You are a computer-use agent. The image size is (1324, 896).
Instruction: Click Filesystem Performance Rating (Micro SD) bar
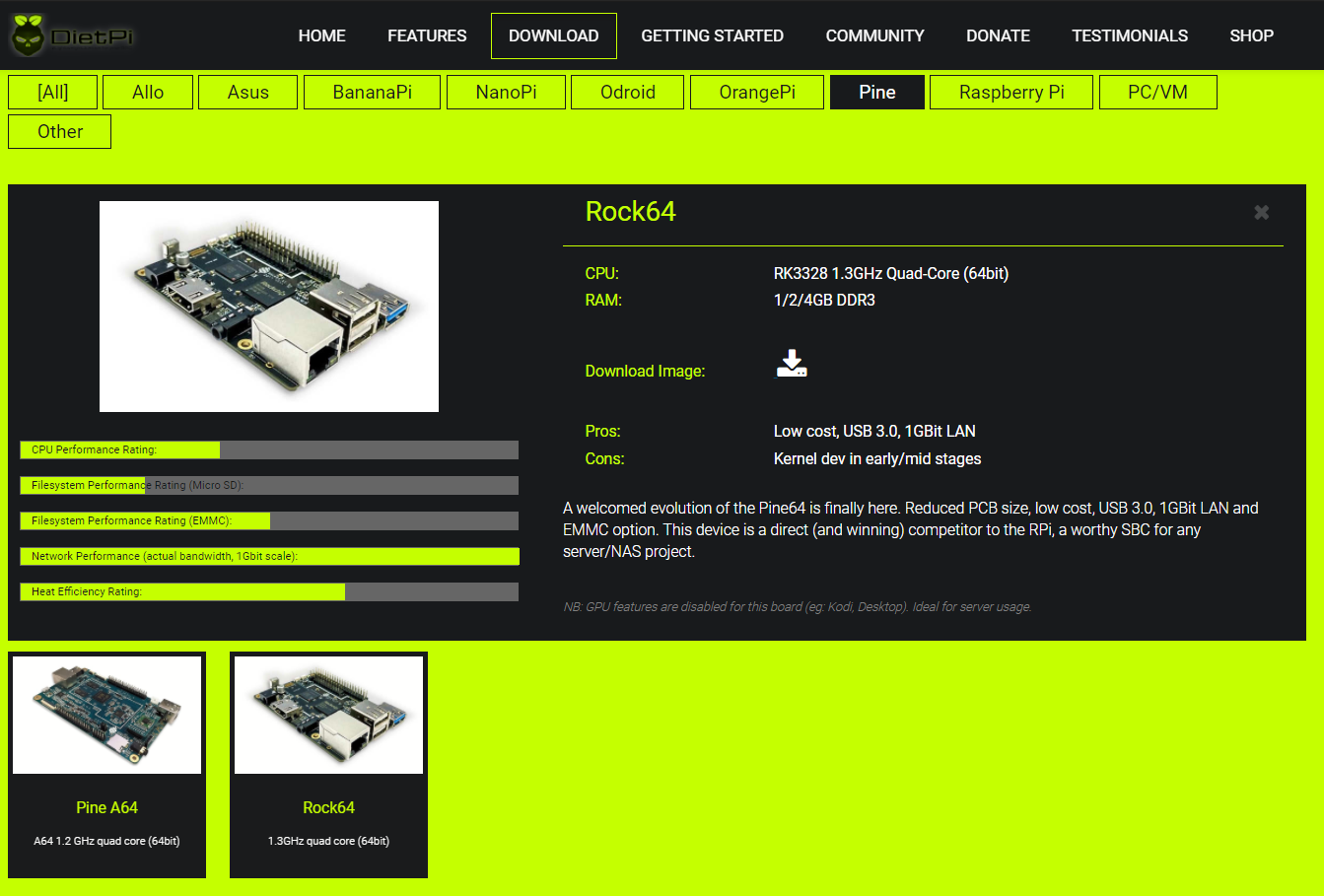[269, 485]
